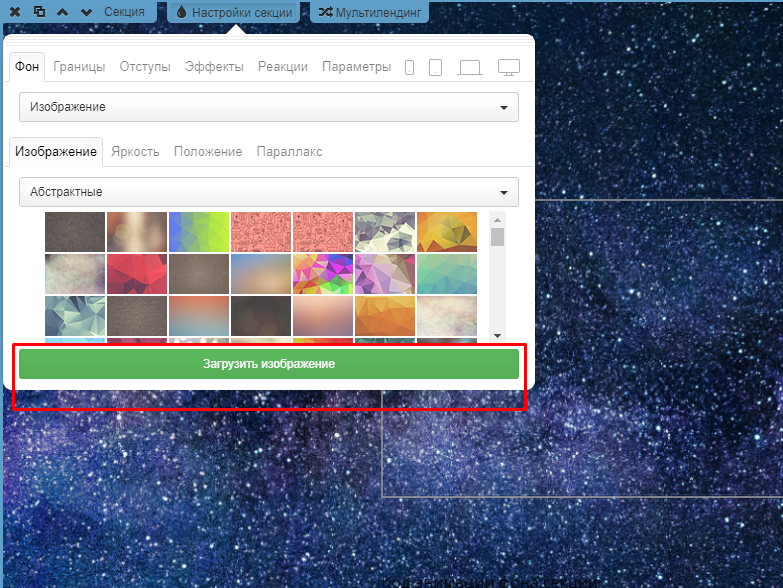Click the Настройки секции droplet button

coord(234,12)
